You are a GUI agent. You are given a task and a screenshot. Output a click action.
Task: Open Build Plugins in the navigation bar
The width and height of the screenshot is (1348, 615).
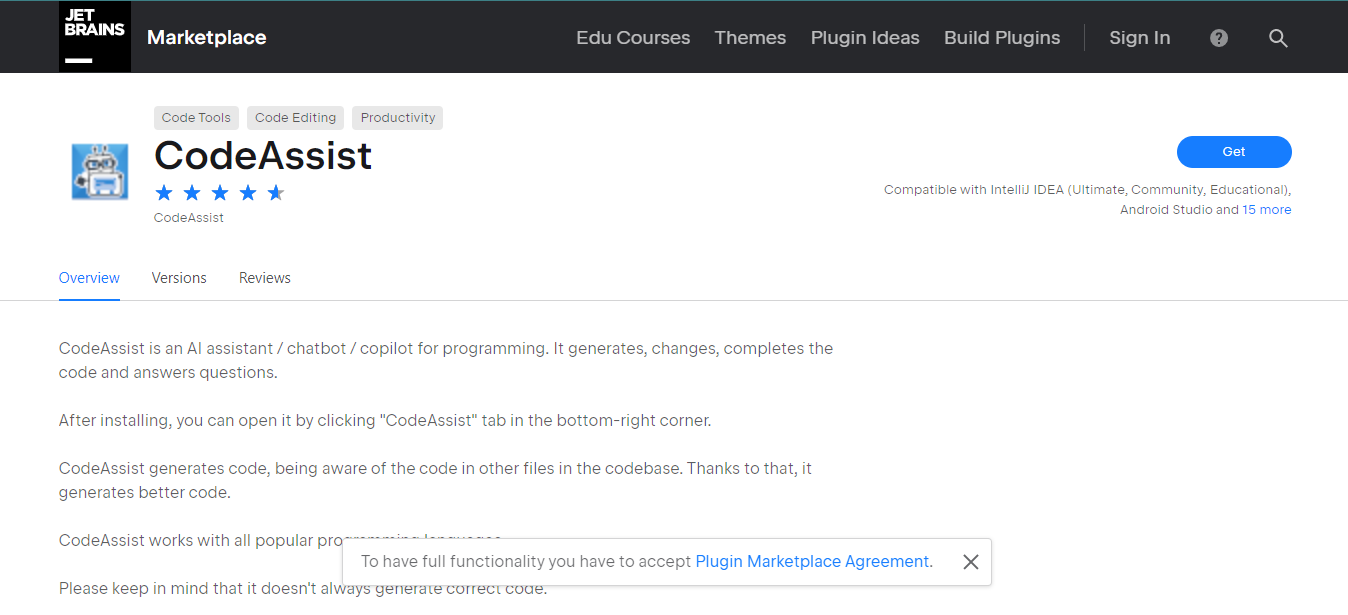pyautogui.click(x=1002, y=38)
